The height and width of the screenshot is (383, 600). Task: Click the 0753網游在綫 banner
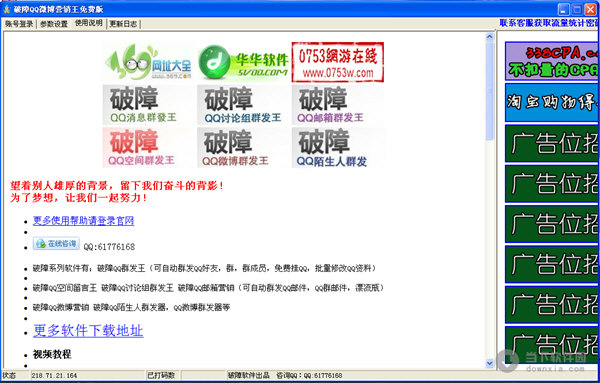coord(338,62)
